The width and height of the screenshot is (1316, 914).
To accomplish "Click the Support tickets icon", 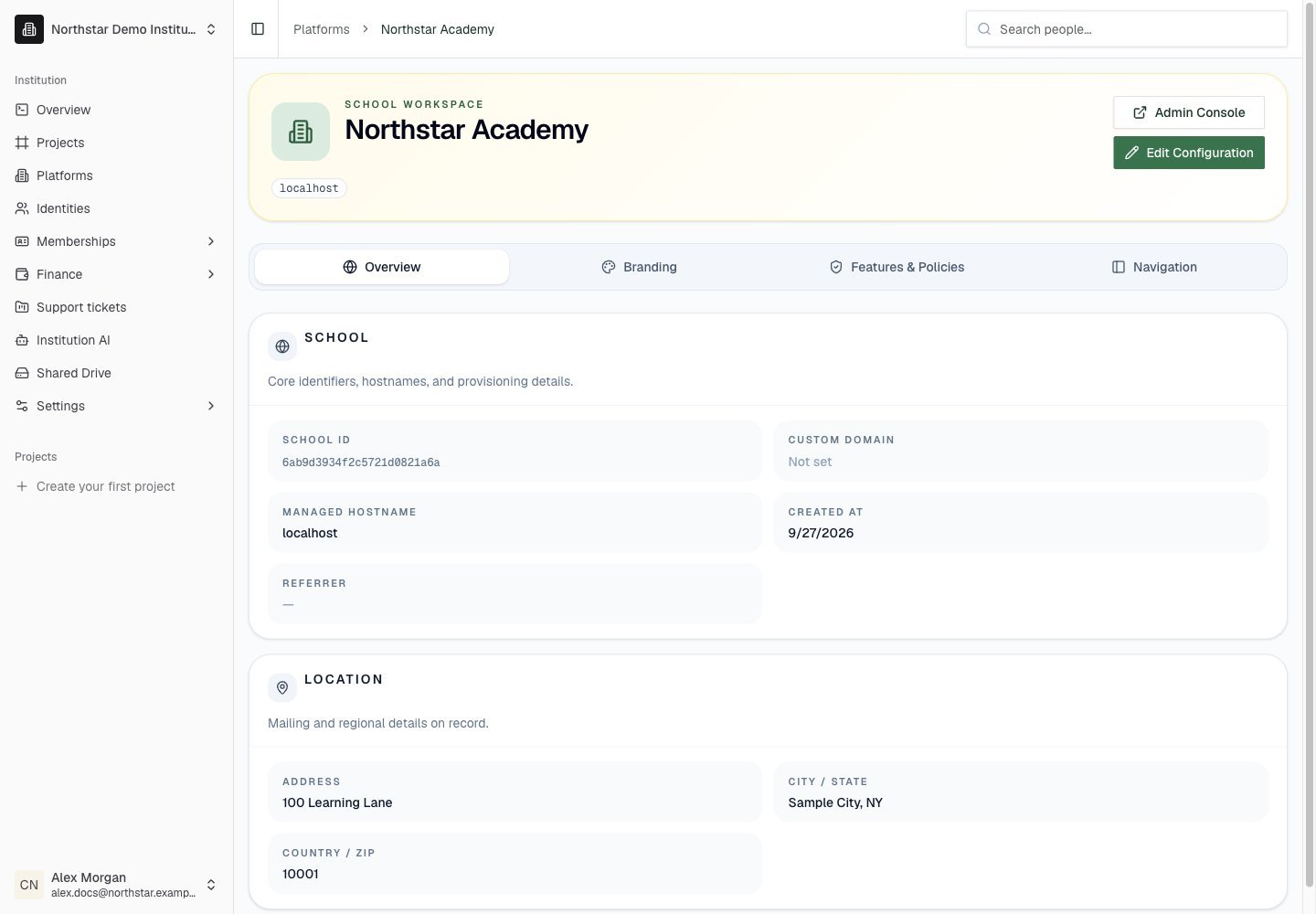I will click(x=22, y=307).
